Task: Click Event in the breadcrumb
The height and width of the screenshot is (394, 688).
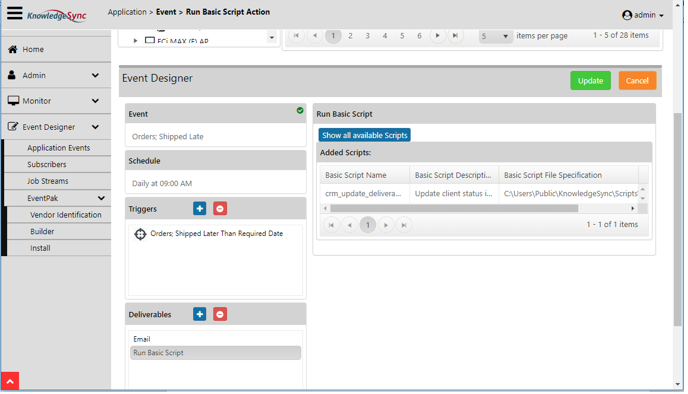Action: (166, 12)
